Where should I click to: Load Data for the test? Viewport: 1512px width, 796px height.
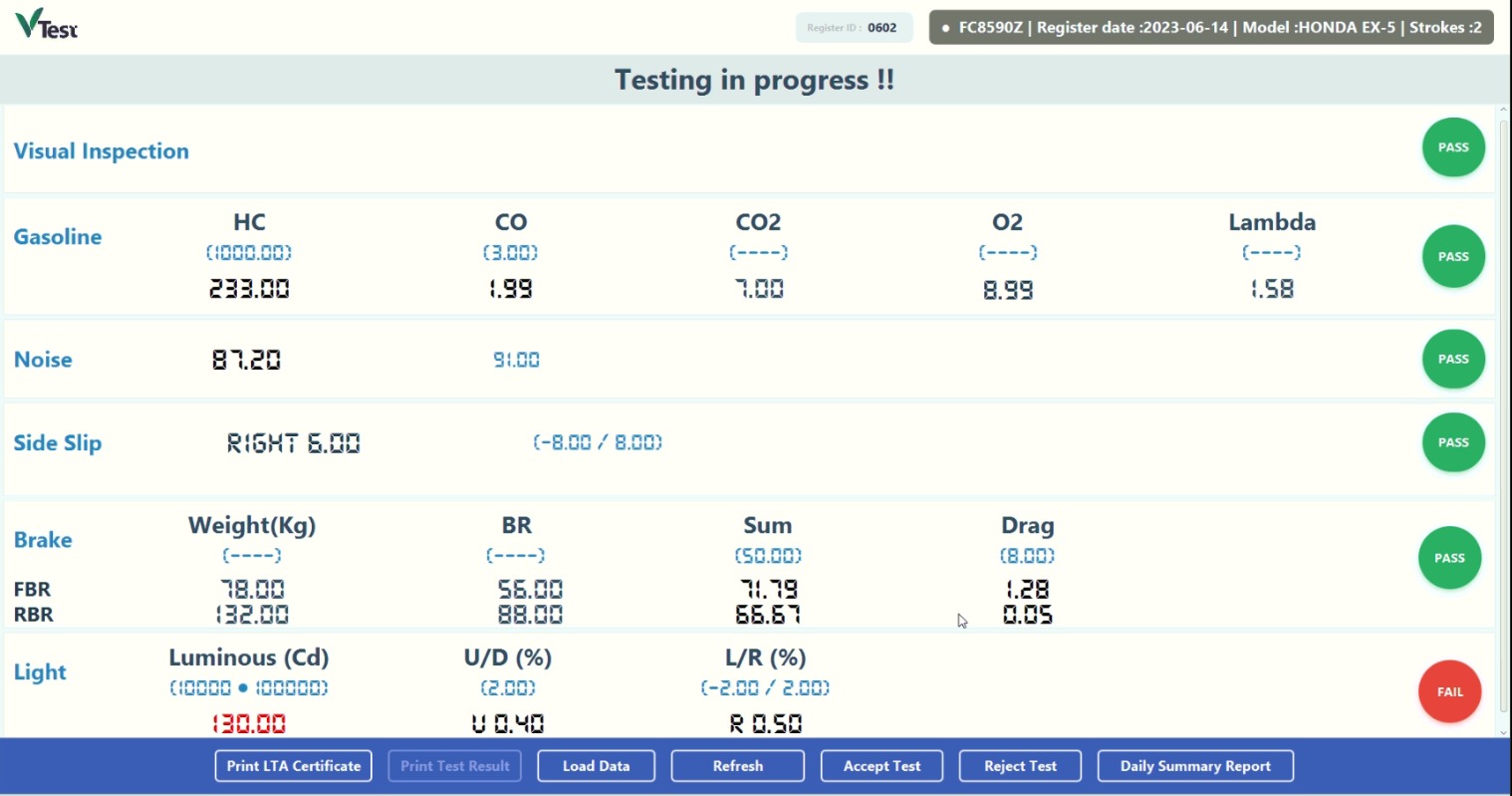pyautogui.click(x=596, y=766)
